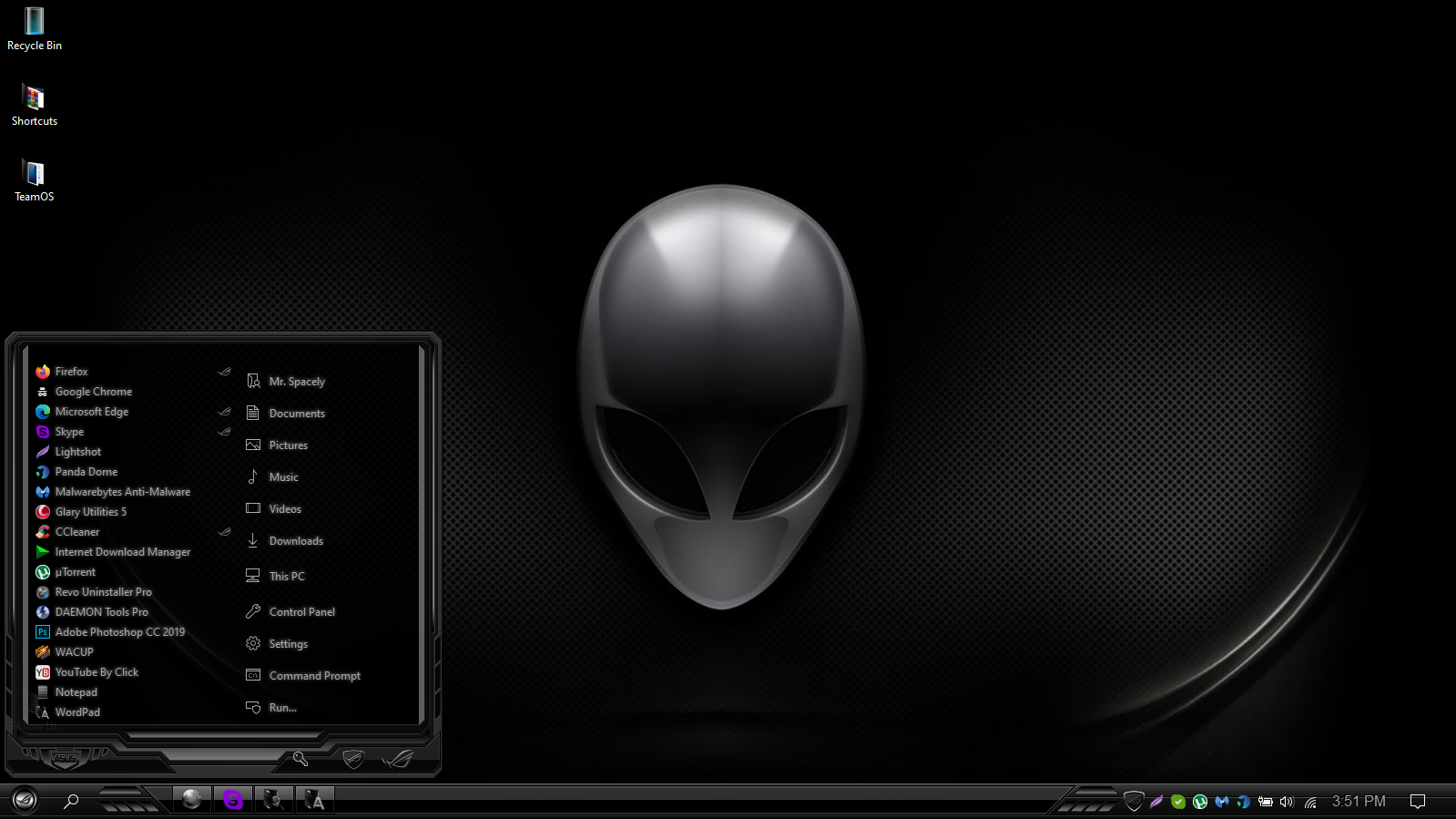Open the Downloads folder link

(285, 541)
